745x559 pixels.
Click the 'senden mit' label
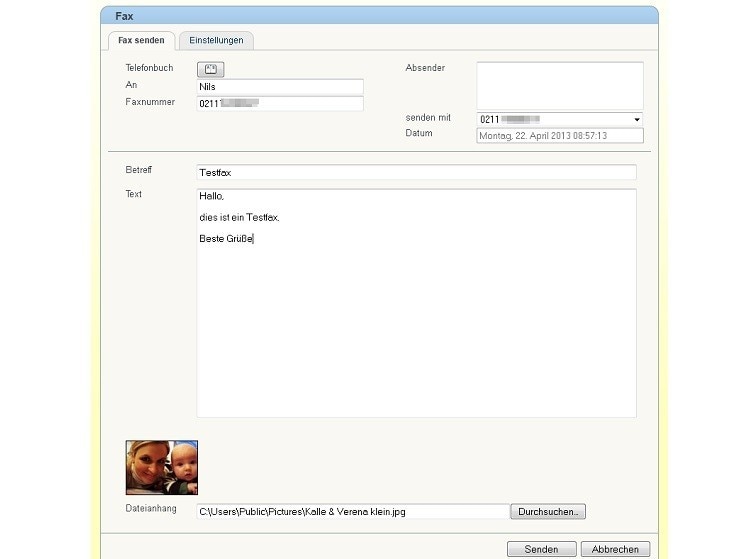(428, 118)
